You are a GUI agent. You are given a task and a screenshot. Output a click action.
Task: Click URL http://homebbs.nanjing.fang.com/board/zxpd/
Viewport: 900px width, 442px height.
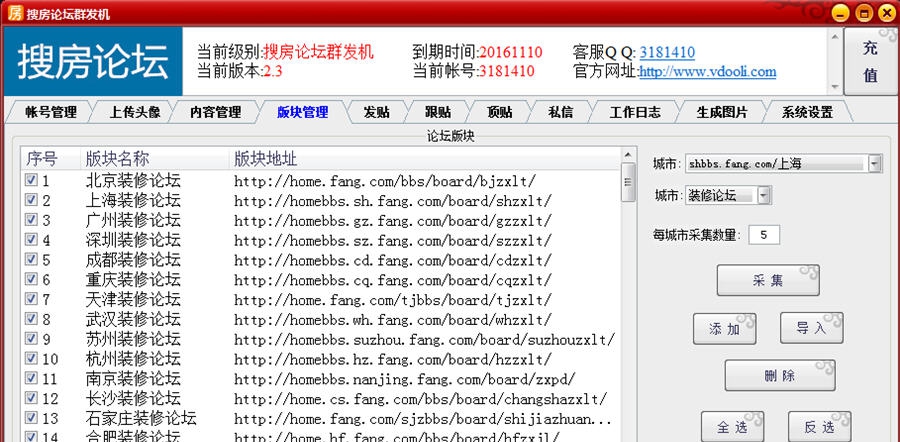(405, 378)
